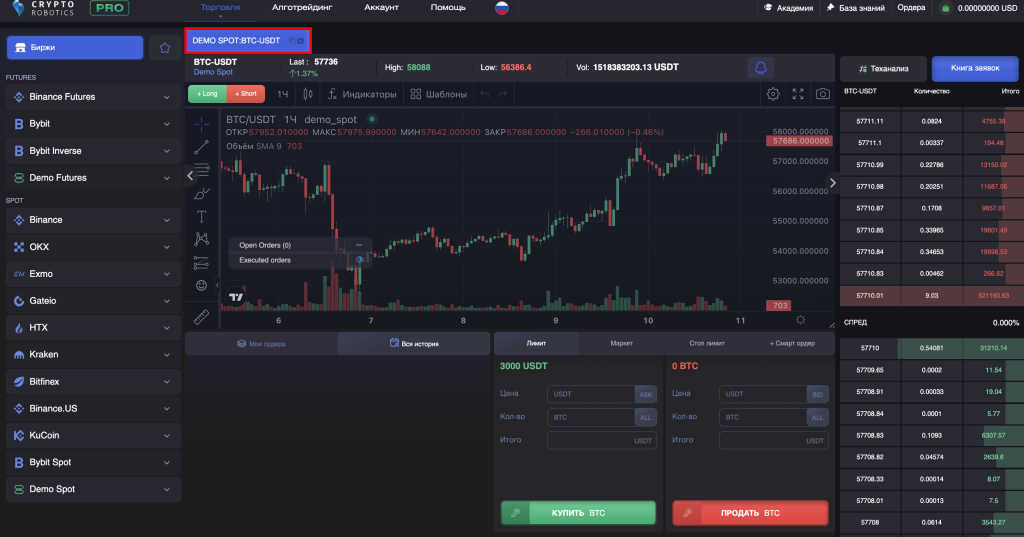Open the Академия link

coord(788,8)
